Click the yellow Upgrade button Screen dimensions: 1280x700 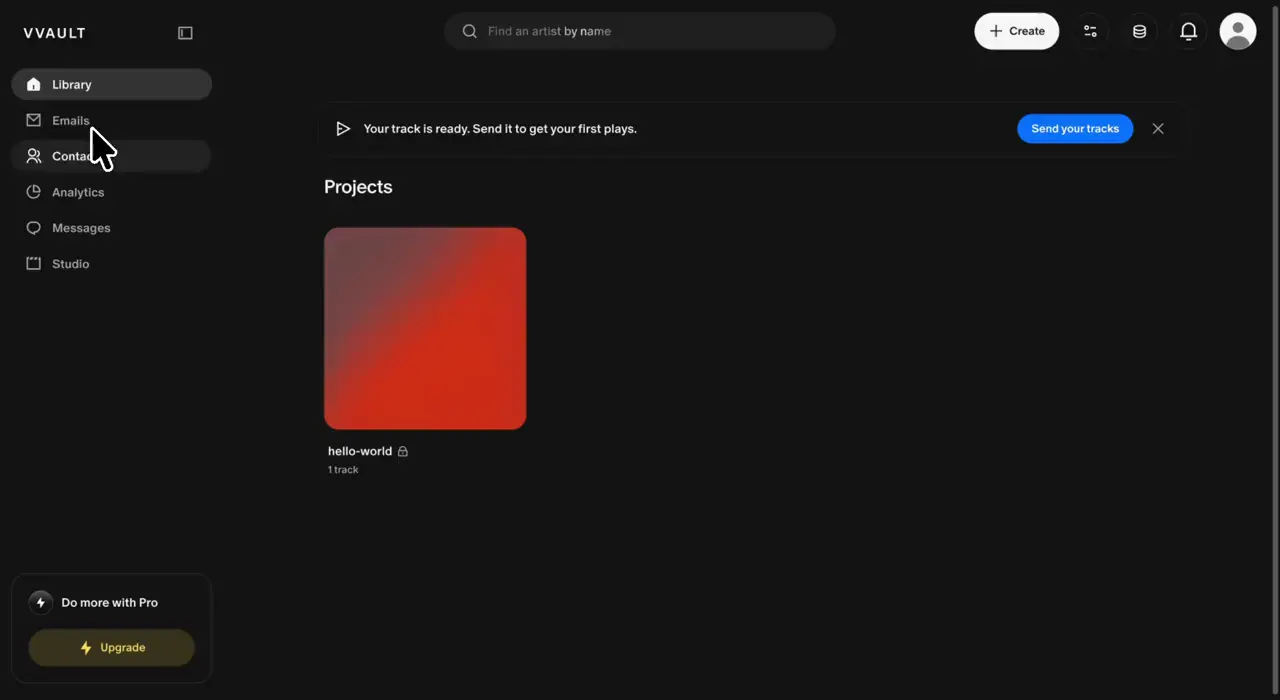[111, 648]
